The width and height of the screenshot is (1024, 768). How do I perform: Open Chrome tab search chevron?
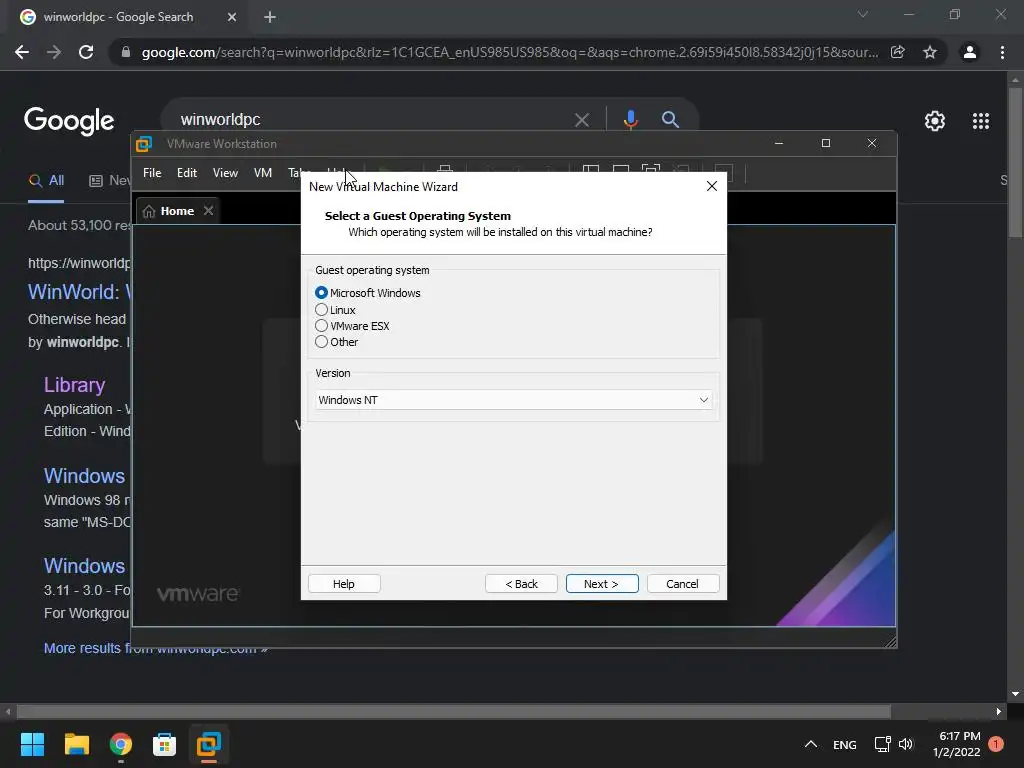(x=863, y=14)
